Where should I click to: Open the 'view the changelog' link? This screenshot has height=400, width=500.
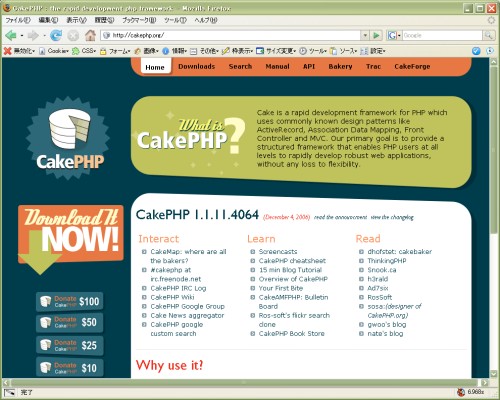tap(392, 217)
